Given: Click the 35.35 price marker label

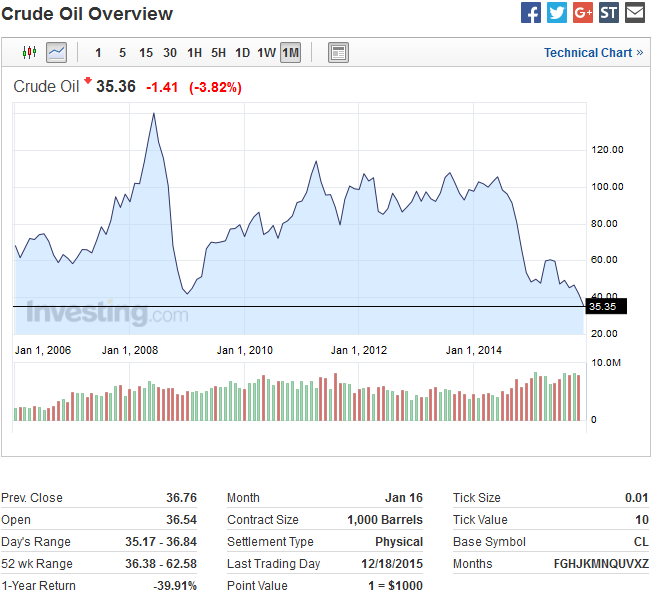Looking at the screenshot, I should [x=606, y=306].
